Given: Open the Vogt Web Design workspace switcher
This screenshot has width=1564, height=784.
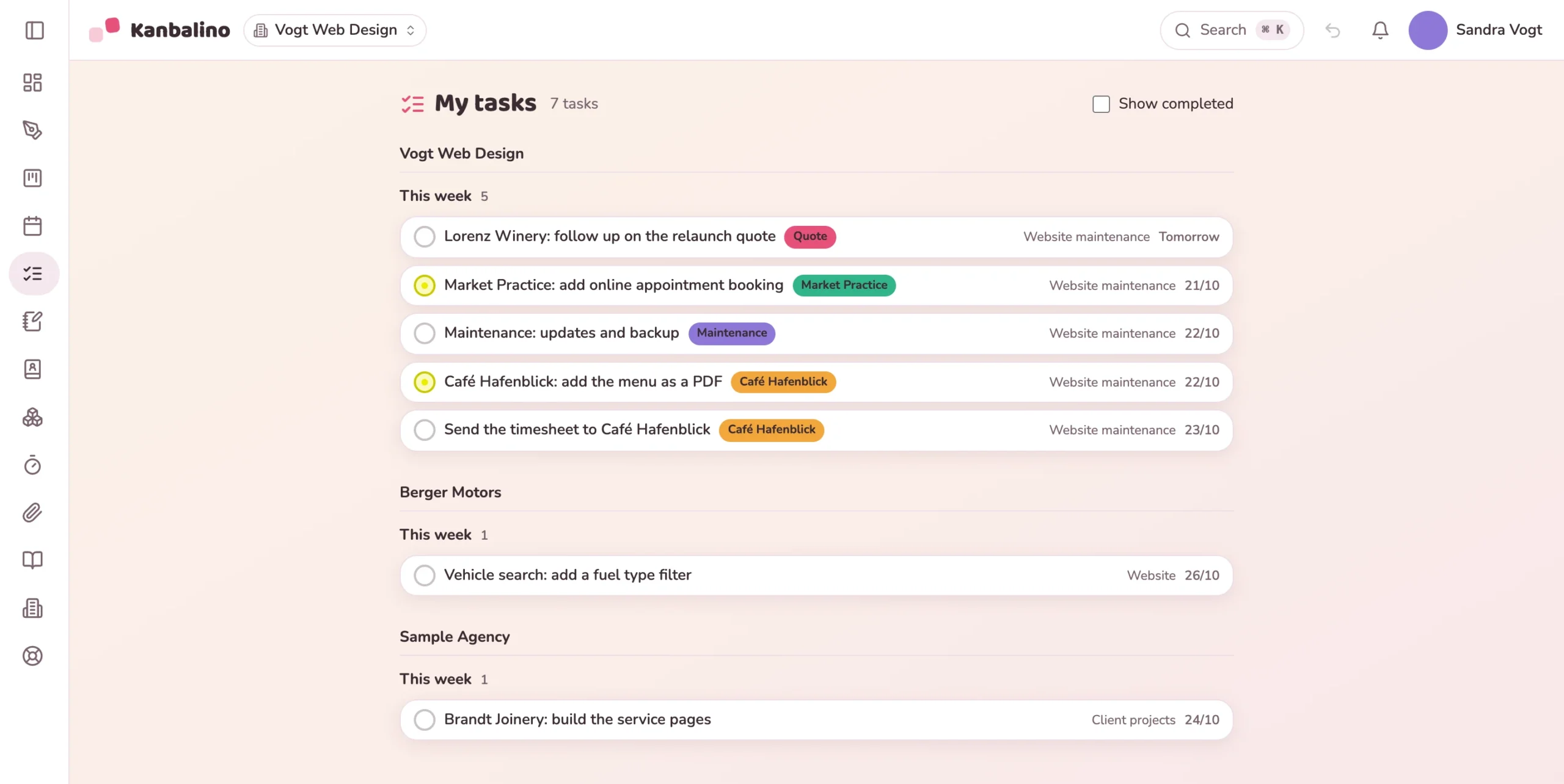Looking at the screenshot, I should point(335,30).
